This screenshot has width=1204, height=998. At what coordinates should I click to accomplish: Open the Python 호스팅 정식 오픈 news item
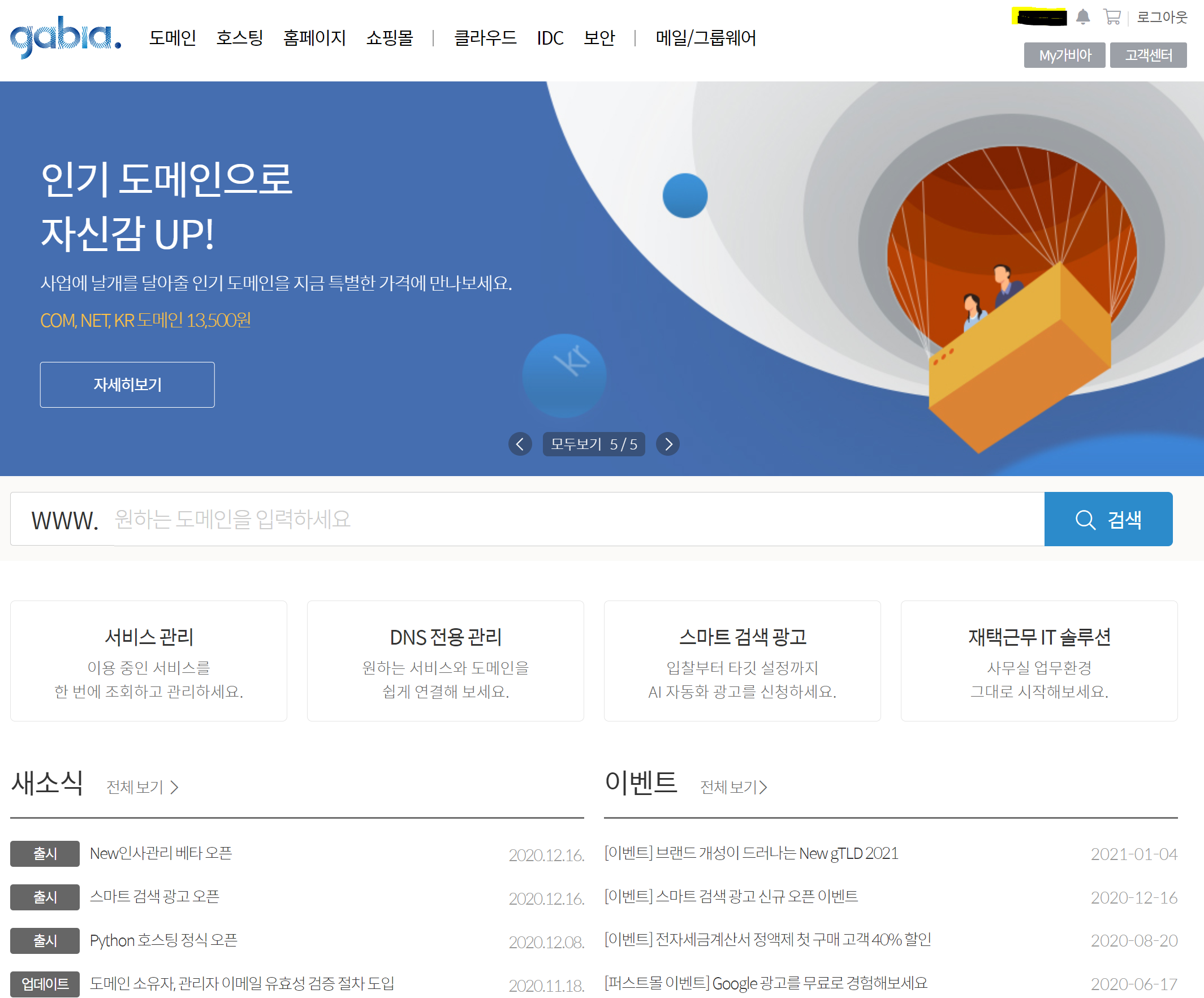tap(165, 940)
